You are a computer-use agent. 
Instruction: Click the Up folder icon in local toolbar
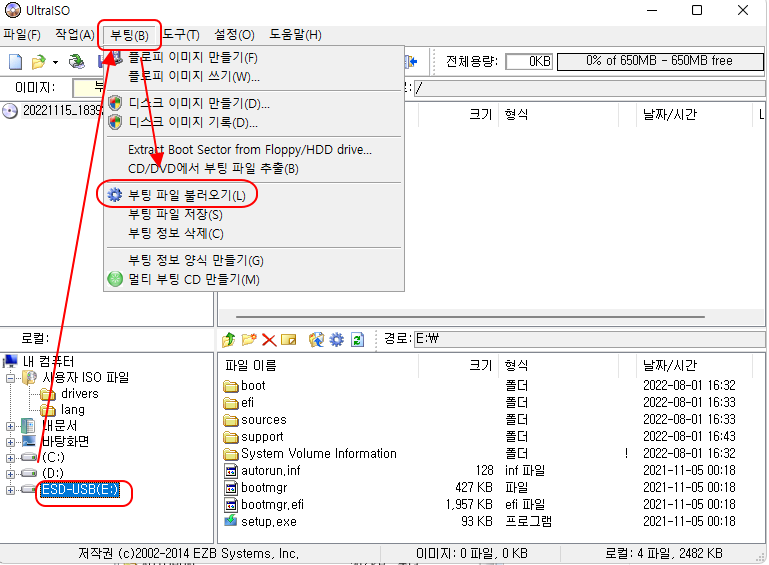[229, 339]
